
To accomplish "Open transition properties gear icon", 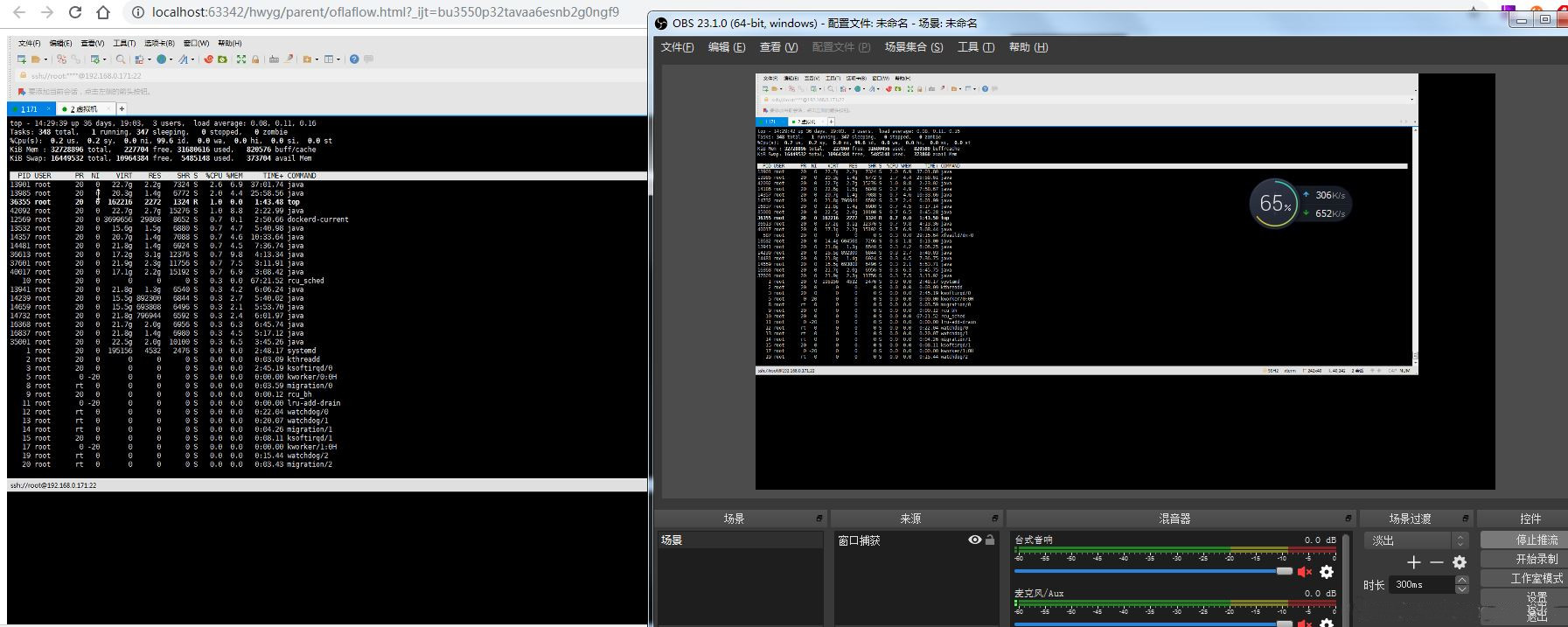I will pos(1459,562).
